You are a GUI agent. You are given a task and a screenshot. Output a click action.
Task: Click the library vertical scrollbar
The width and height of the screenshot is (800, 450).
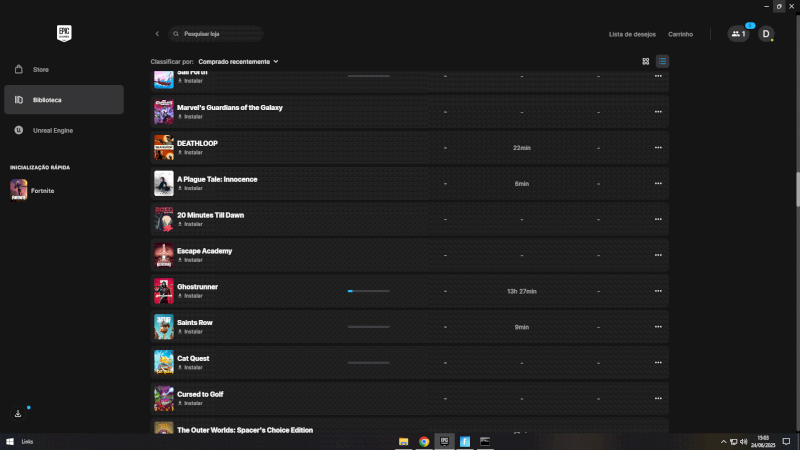coord(797,190)
